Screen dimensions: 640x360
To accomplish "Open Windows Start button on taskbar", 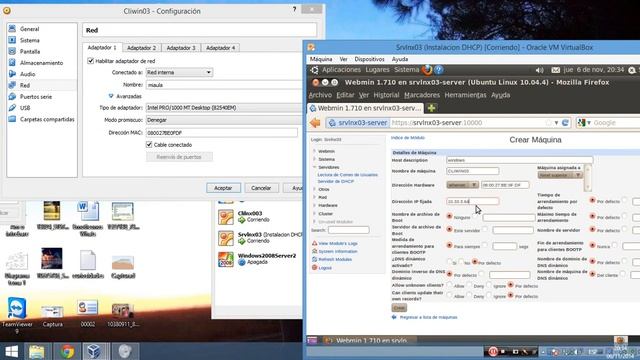I will coord(11,351).
